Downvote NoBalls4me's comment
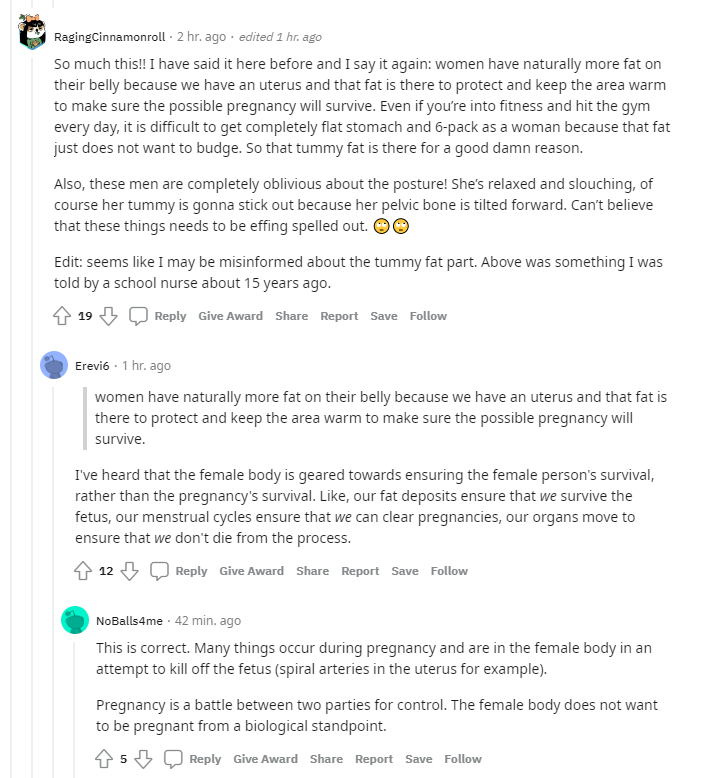Viewport: 713px width, 778px height. (x=143, y=759)
